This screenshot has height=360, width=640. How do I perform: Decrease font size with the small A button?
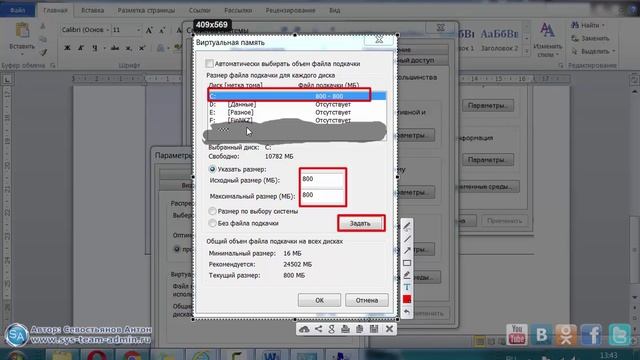162,30
